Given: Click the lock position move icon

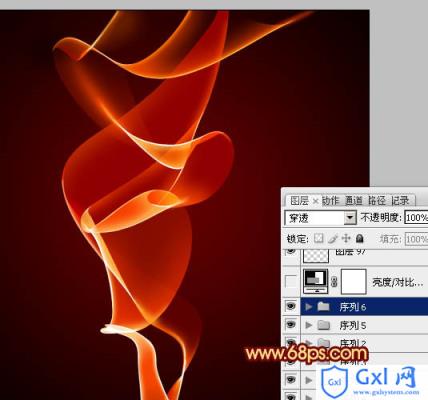Looking at the screenshot, I should coord(346,238).
